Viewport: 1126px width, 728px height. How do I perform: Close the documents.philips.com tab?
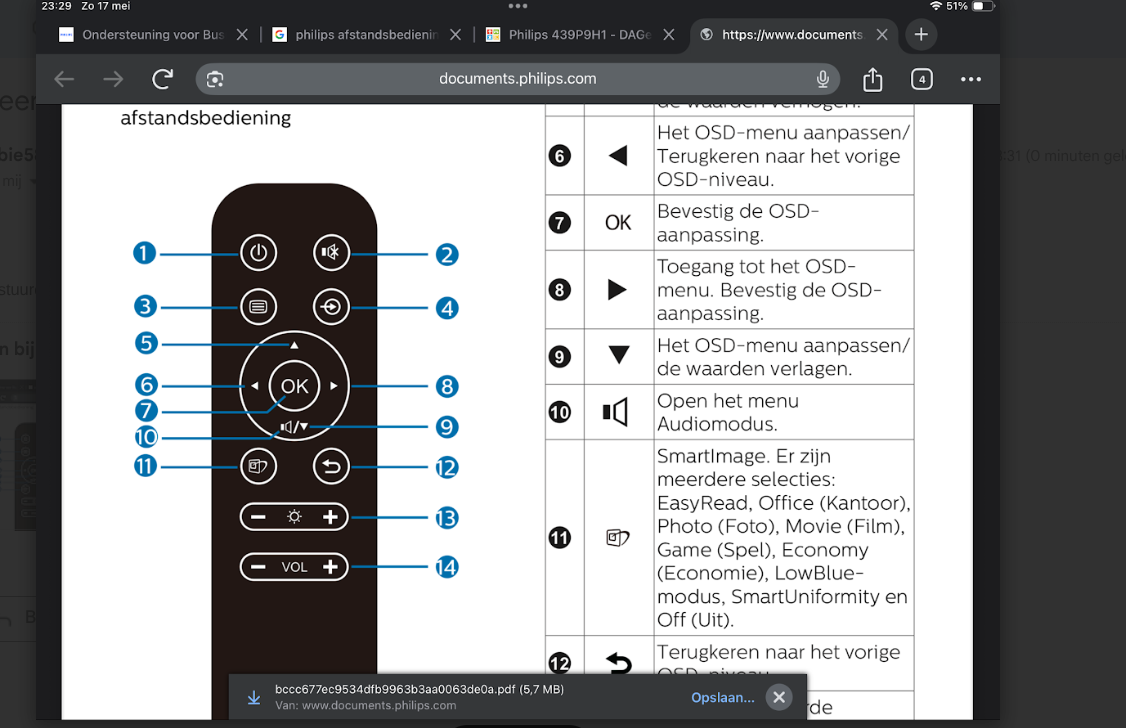click(882, 34)
